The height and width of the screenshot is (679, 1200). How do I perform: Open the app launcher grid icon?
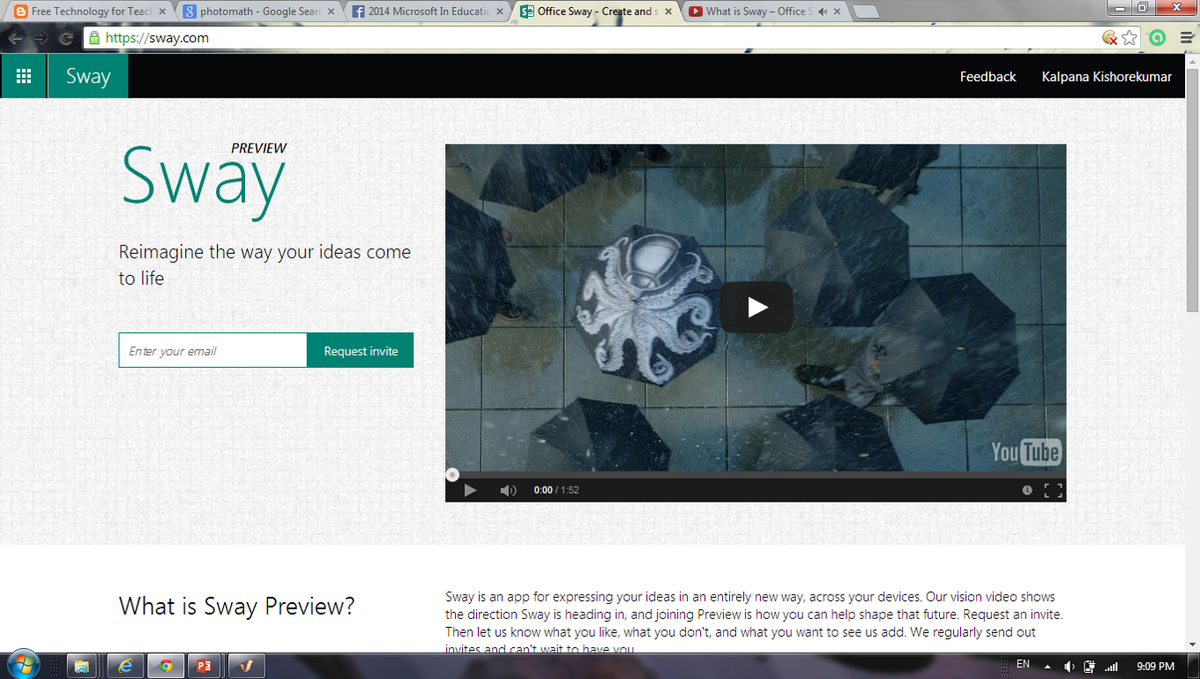click(24, 76)
